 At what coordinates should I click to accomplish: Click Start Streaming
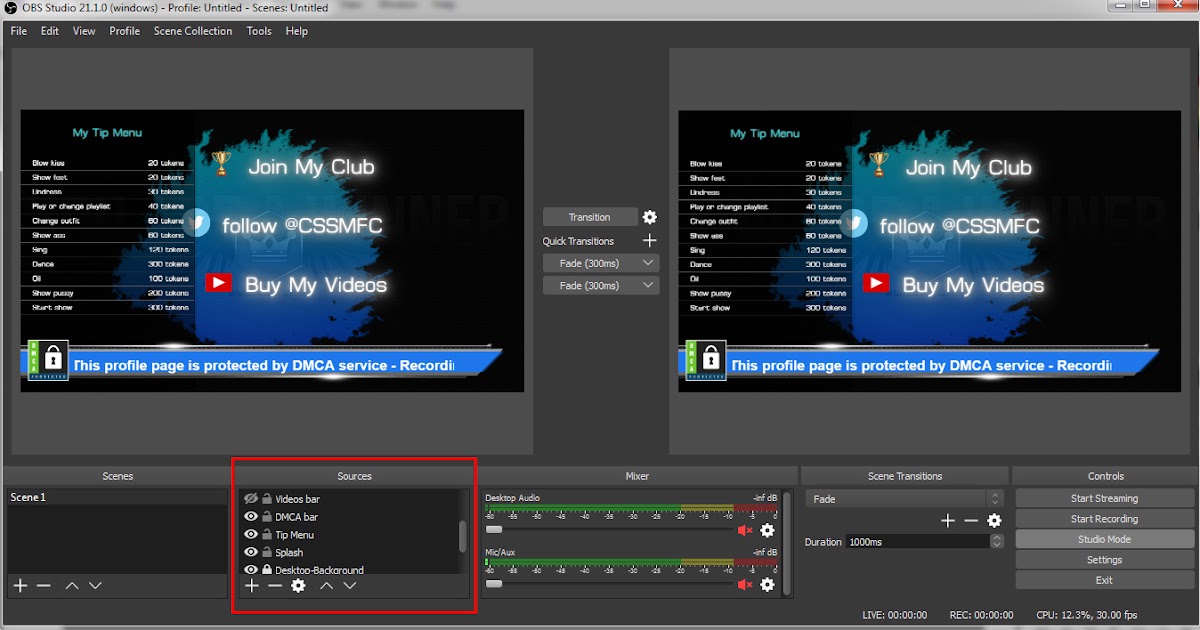[1105, 498]
